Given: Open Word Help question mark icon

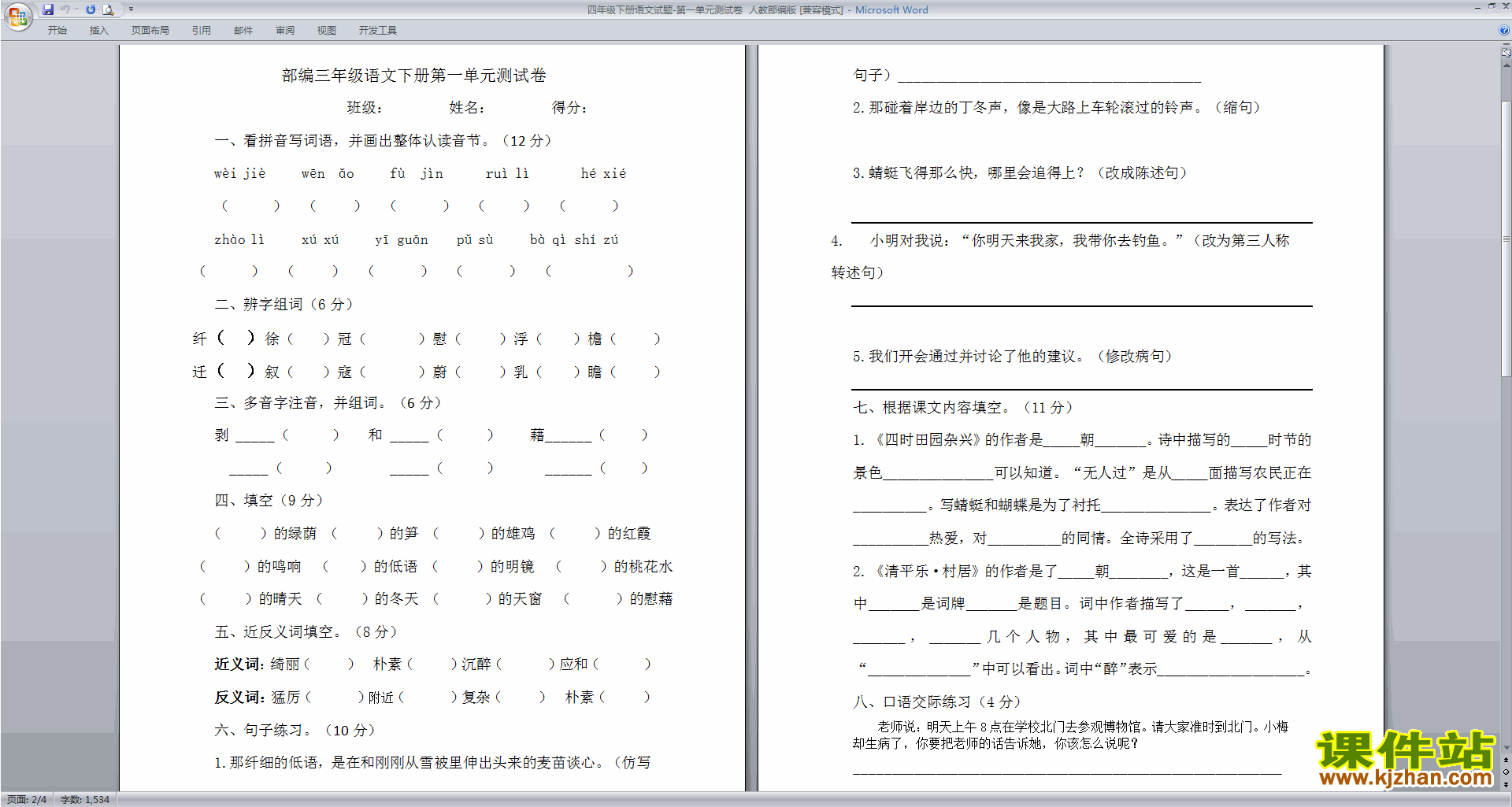Looking at the screenshot, I should click(x=1504, y=30).
